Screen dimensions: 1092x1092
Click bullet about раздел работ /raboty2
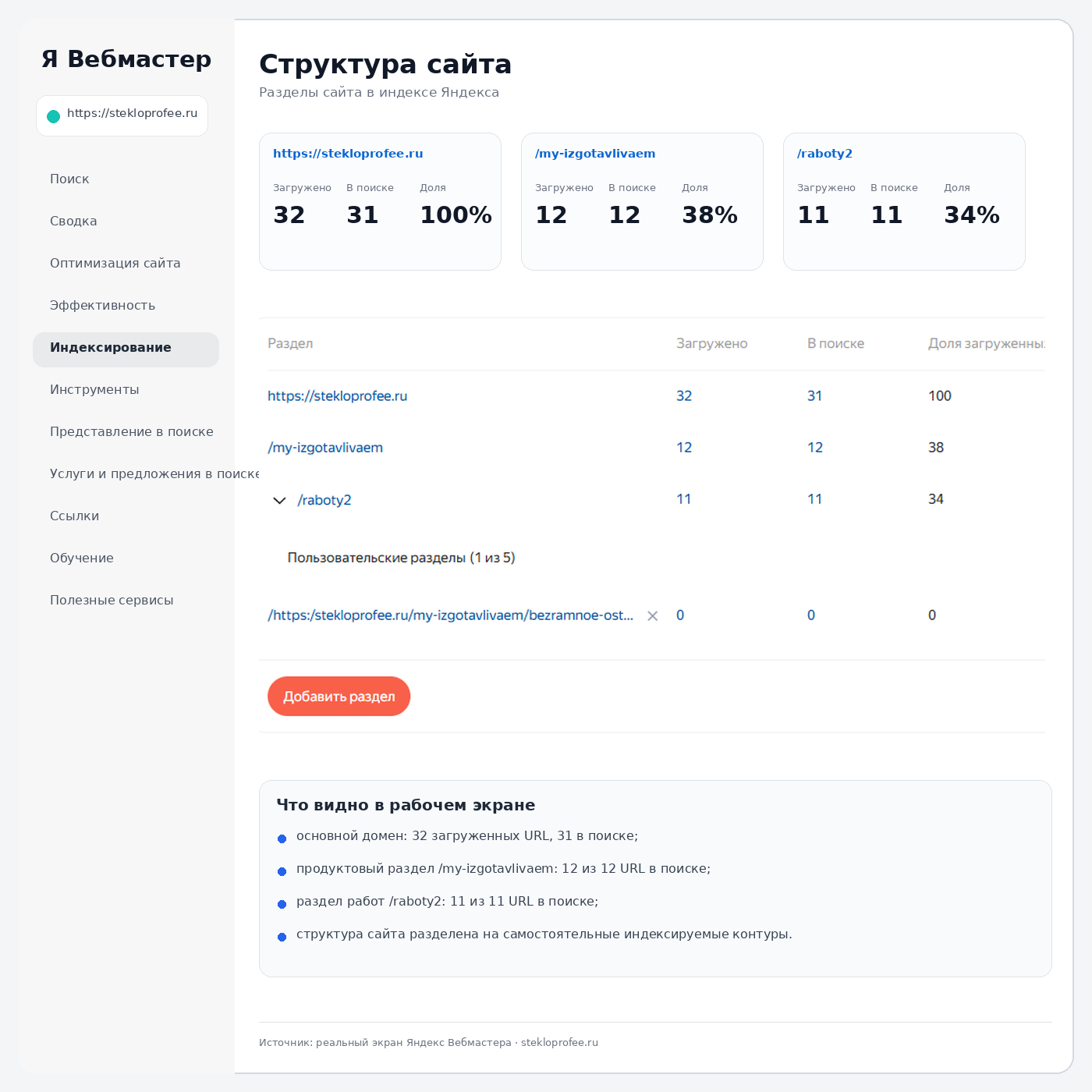point(447,902)
